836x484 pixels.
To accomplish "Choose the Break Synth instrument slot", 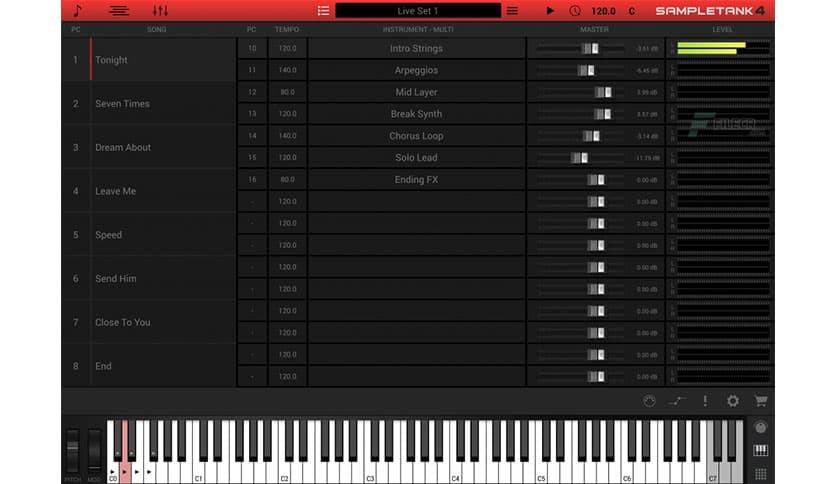I will [x=416, y=114].
